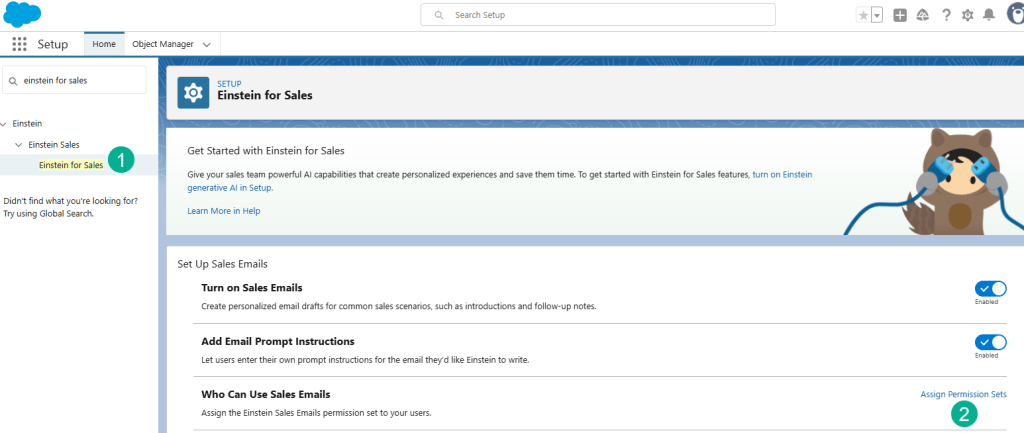View notifications bell
This screenshot has width=1024, height=433.
989,15
